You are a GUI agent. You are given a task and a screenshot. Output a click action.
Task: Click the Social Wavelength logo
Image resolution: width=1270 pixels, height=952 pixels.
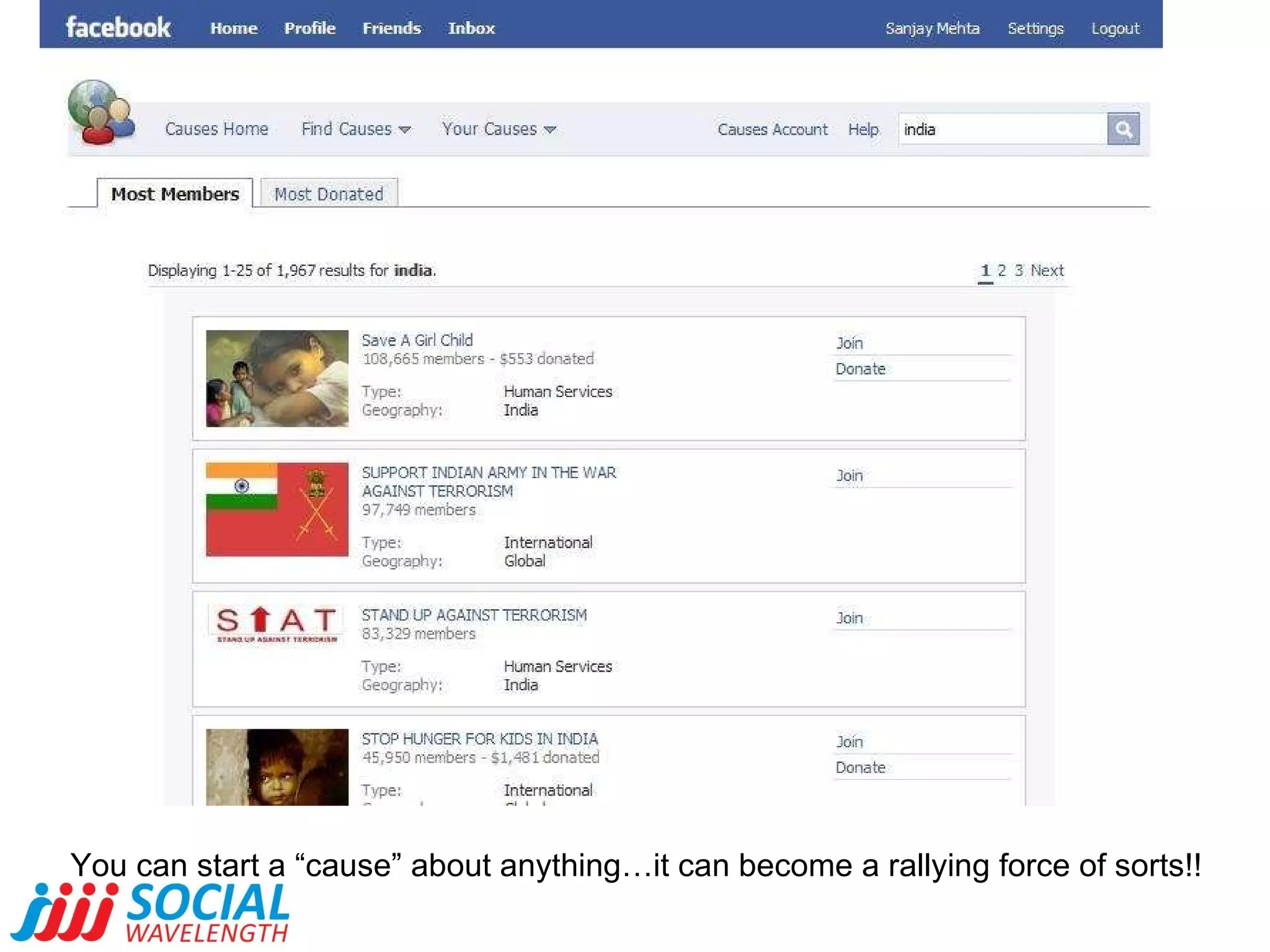[150, 912]
